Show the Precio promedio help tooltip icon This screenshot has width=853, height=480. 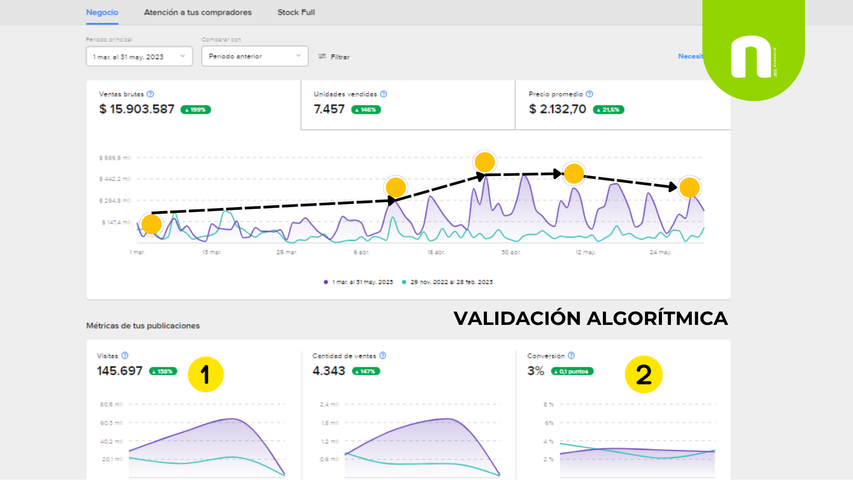point(589,94)
